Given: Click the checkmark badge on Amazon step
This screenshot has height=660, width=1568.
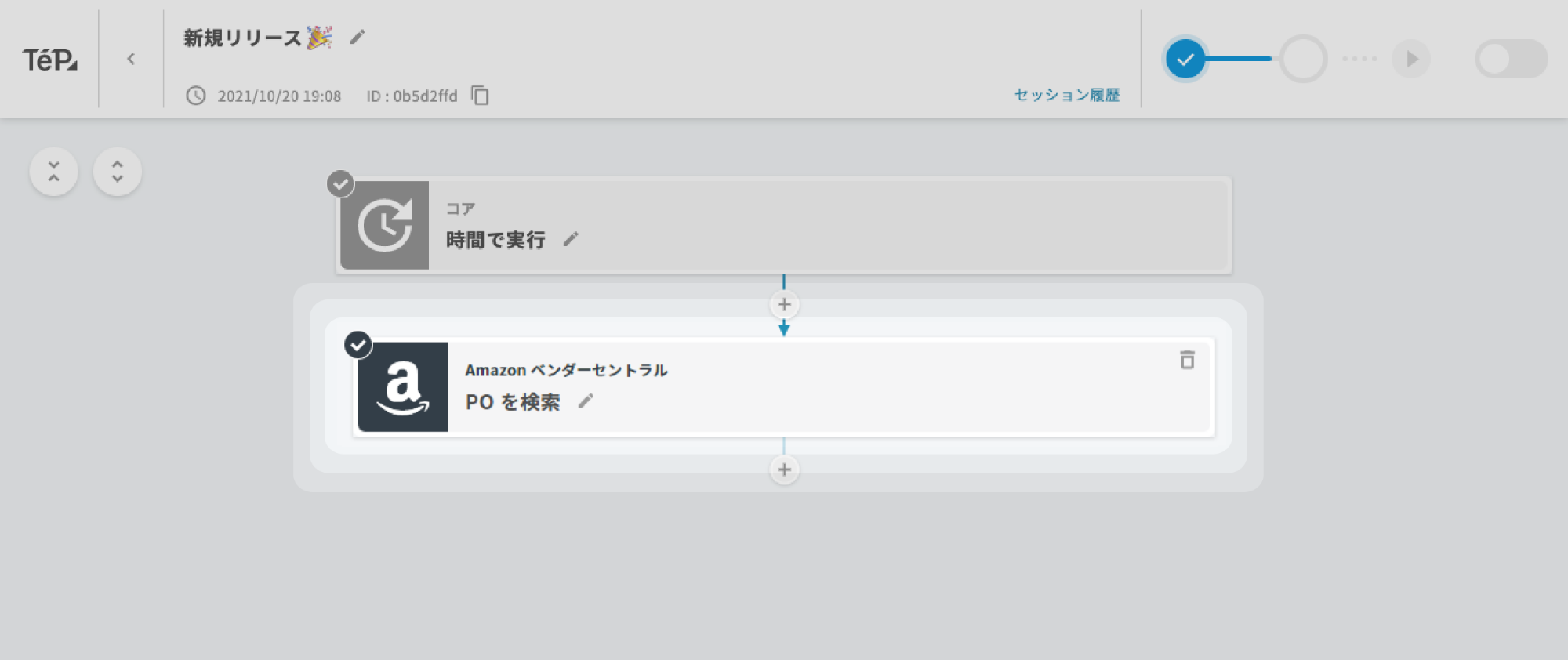Looking at the screenshot, I should click(358, 345).
